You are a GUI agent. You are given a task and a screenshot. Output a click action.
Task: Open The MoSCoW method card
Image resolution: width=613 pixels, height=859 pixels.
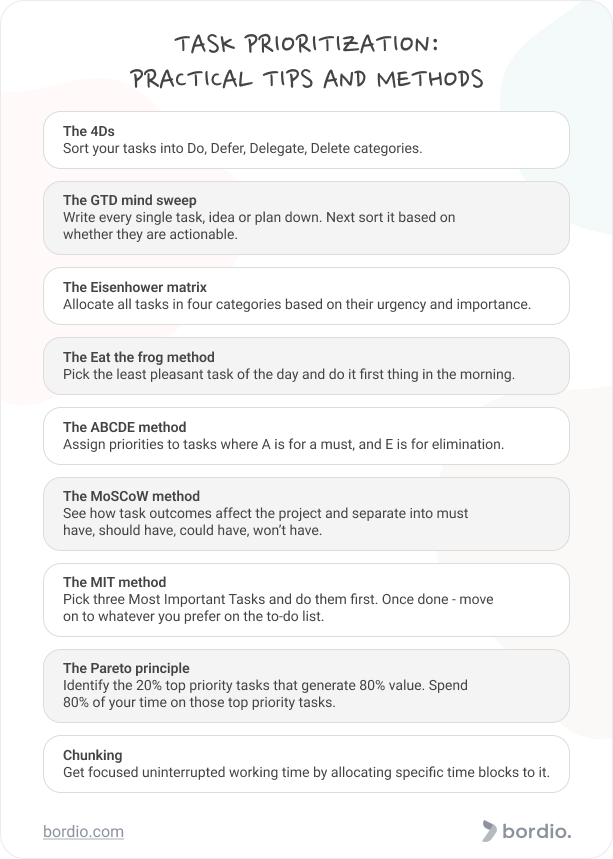pos(306,514)
